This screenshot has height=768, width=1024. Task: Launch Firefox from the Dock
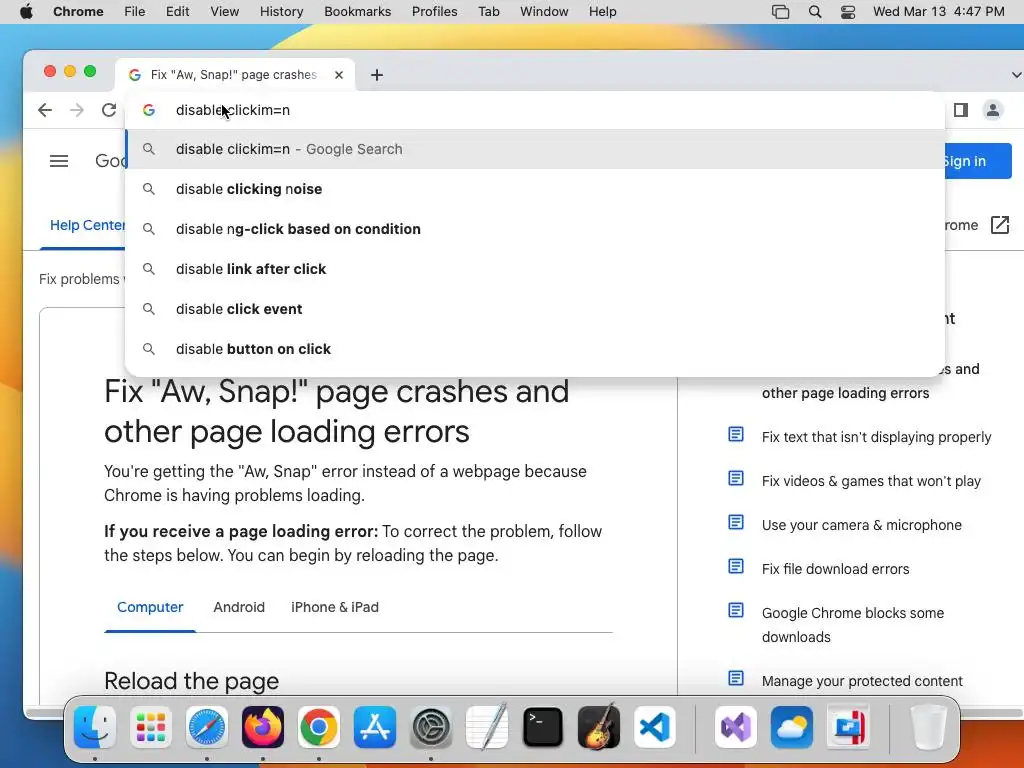pos(263,727)
